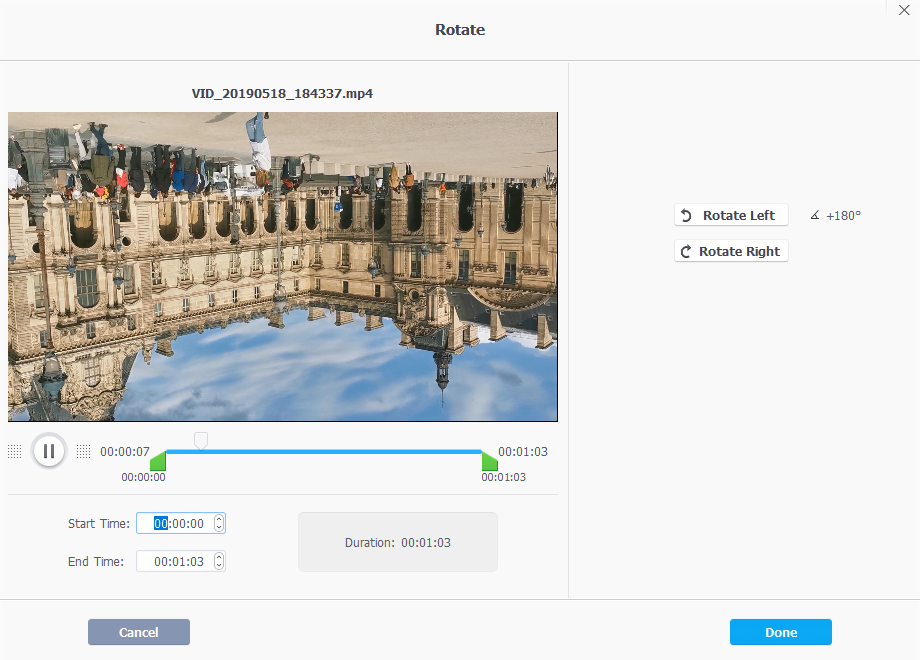Click the +180° rotation angle indicator
The width and height of the screenshot is (920, 660).
836,215
